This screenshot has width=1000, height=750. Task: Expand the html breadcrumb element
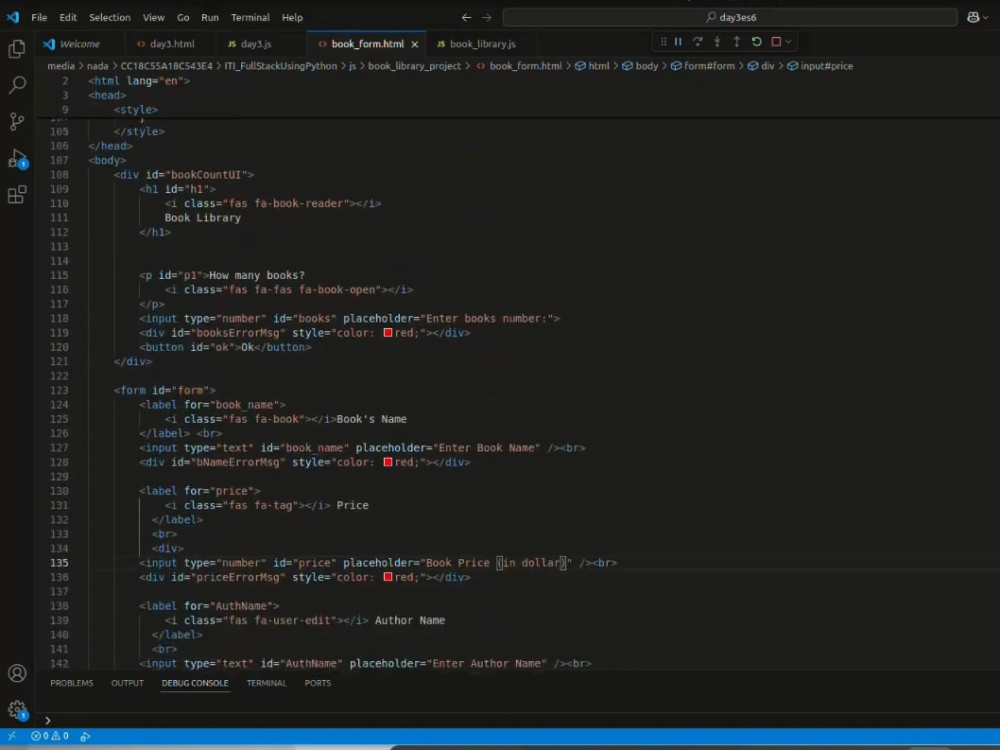tap(592, 66)
